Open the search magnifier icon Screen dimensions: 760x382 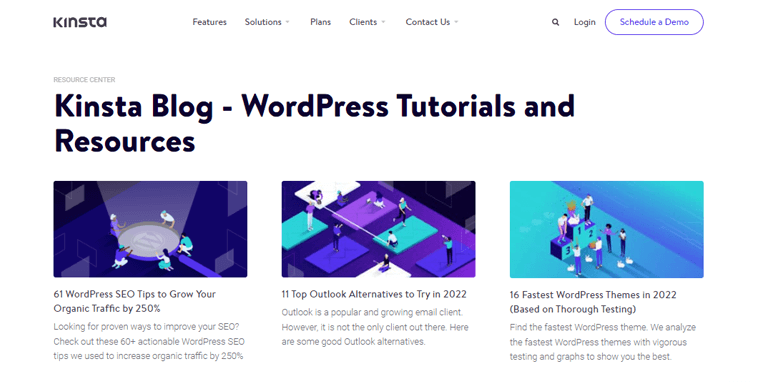(x=555, y=22)
